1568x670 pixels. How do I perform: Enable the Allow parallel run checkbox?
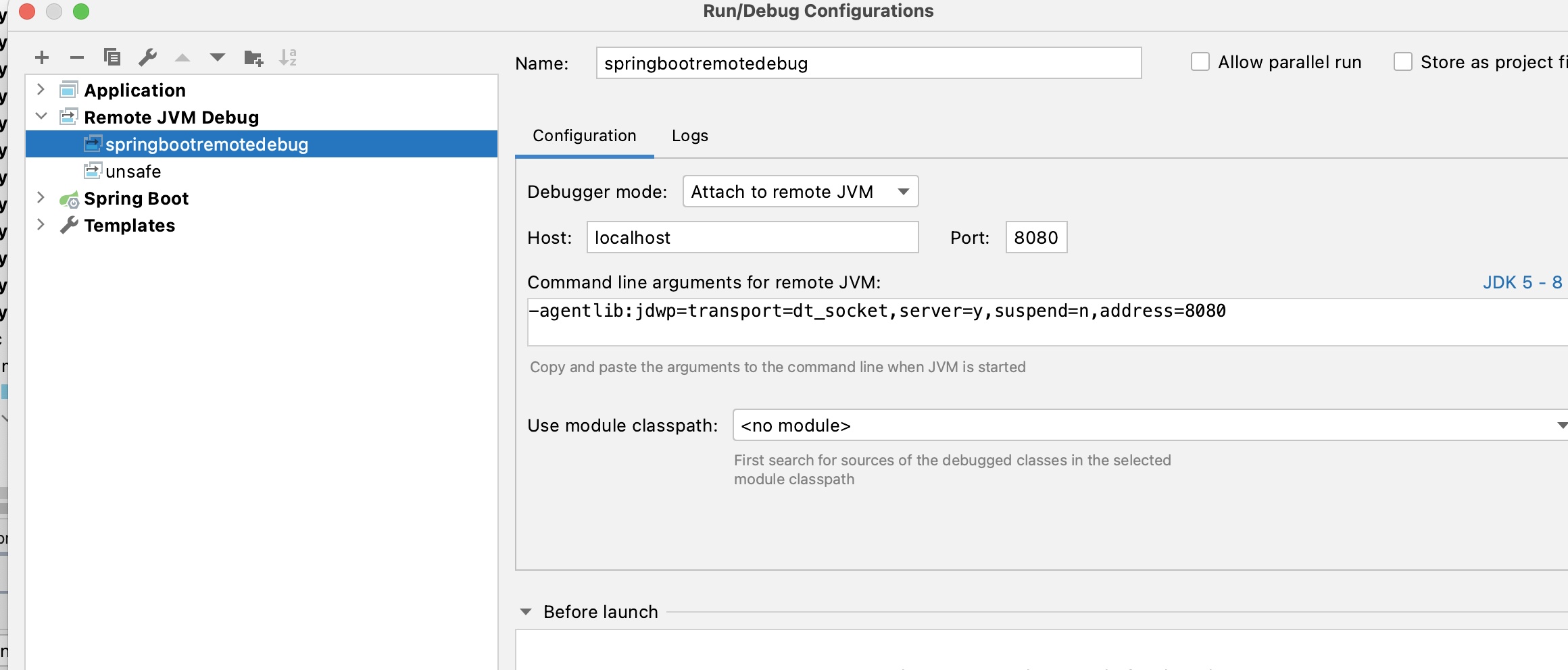1200,62
